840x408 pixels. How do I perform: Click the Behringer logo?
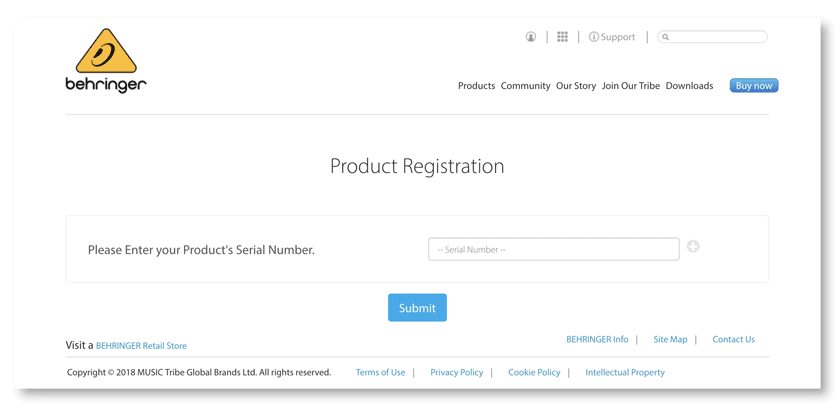[106, 61]
